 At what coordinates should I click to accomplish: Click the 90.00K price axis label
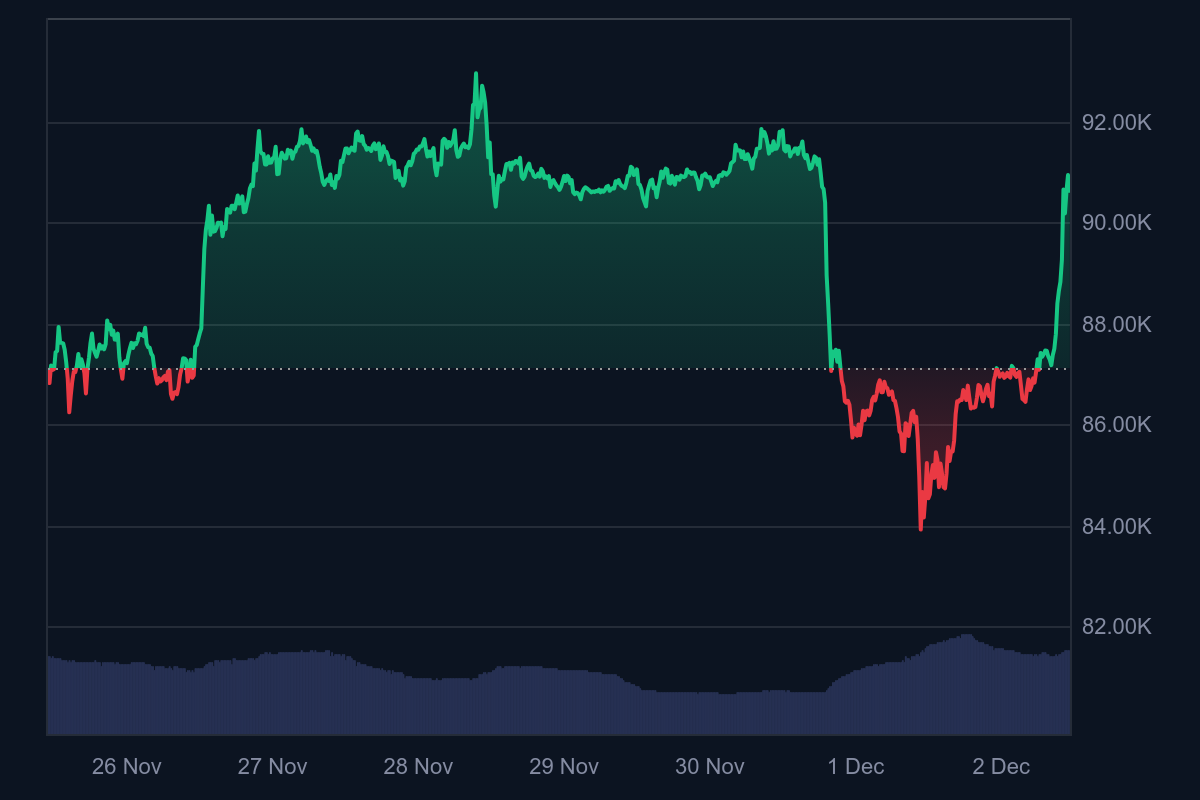point(1117,223)
